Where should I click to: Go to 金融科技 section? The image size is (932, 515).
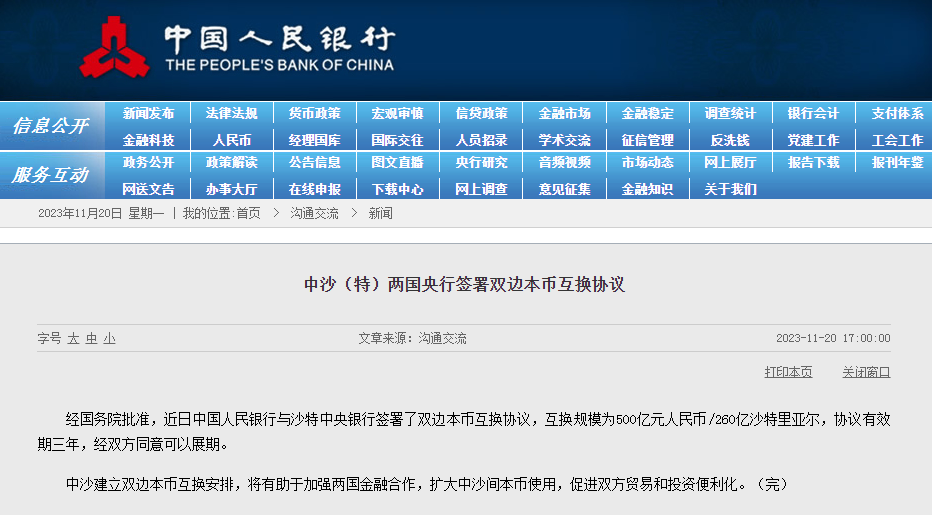point(148,140)
